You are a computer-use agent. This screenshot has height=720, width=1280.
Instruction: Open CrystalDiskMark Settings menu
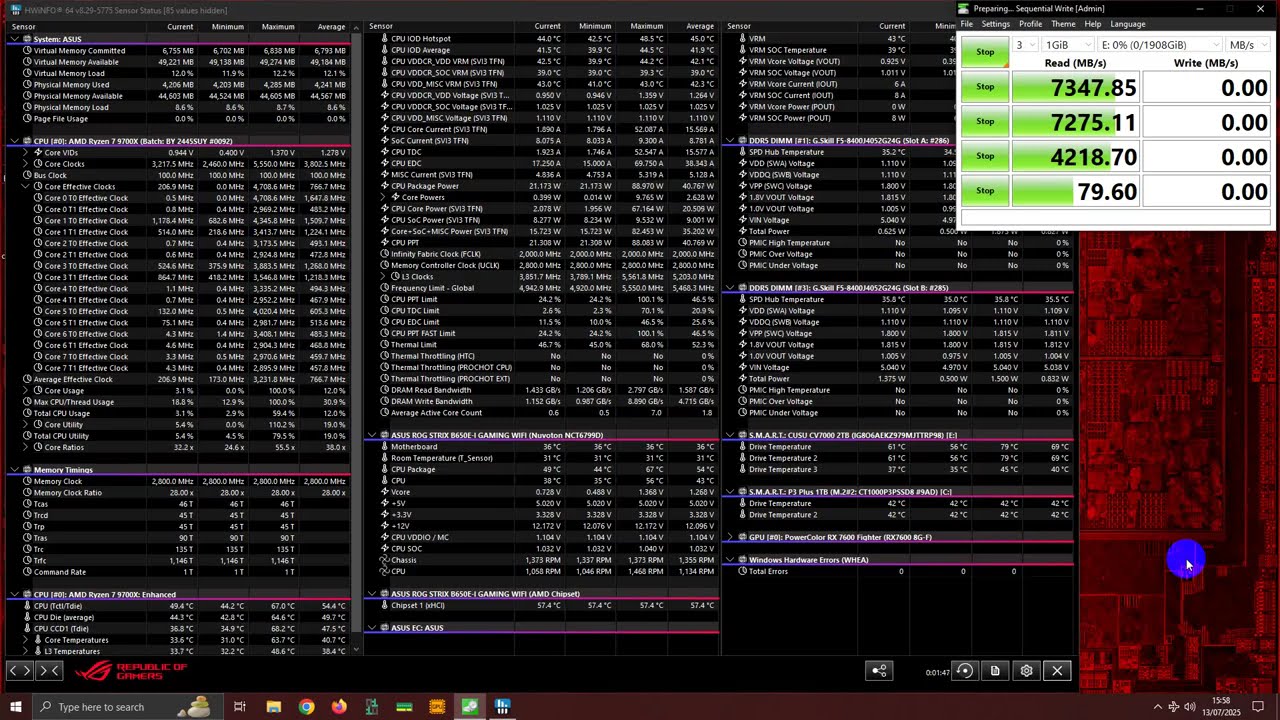coord(995,24)
